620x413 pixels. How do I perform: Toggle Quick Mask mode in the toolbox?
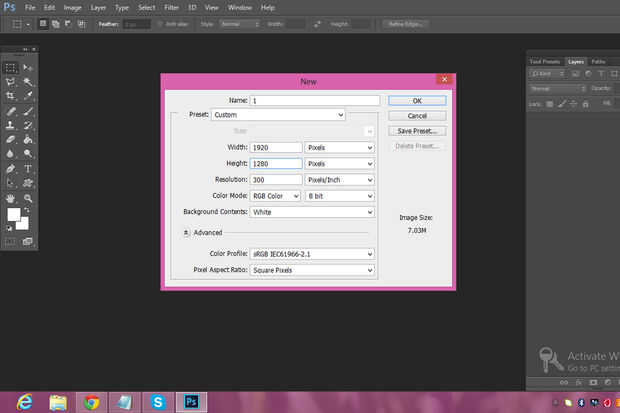pos(11,240)
